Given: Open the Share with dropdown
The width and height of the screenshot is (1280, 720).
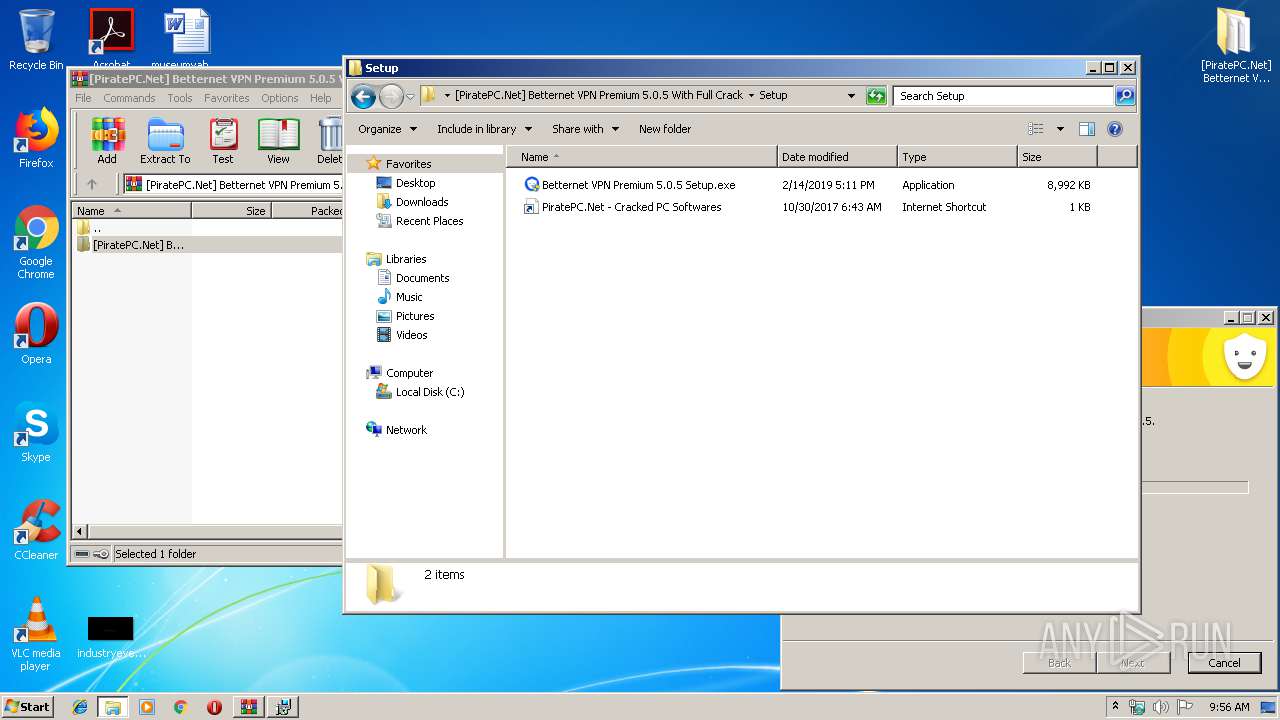Looking at the screenshot, I should pos(585,129).
